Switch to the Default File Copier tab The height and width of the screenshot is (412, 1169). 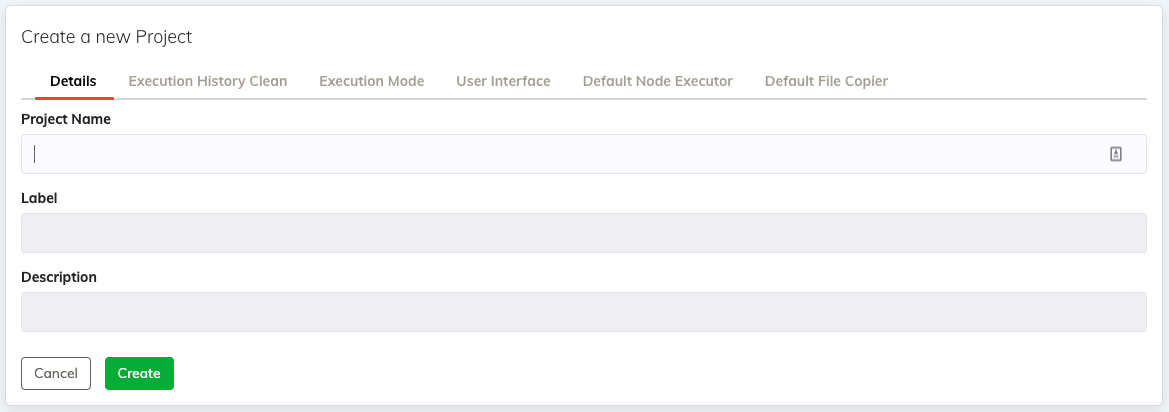pyautogui.click(x=826, y=81)
